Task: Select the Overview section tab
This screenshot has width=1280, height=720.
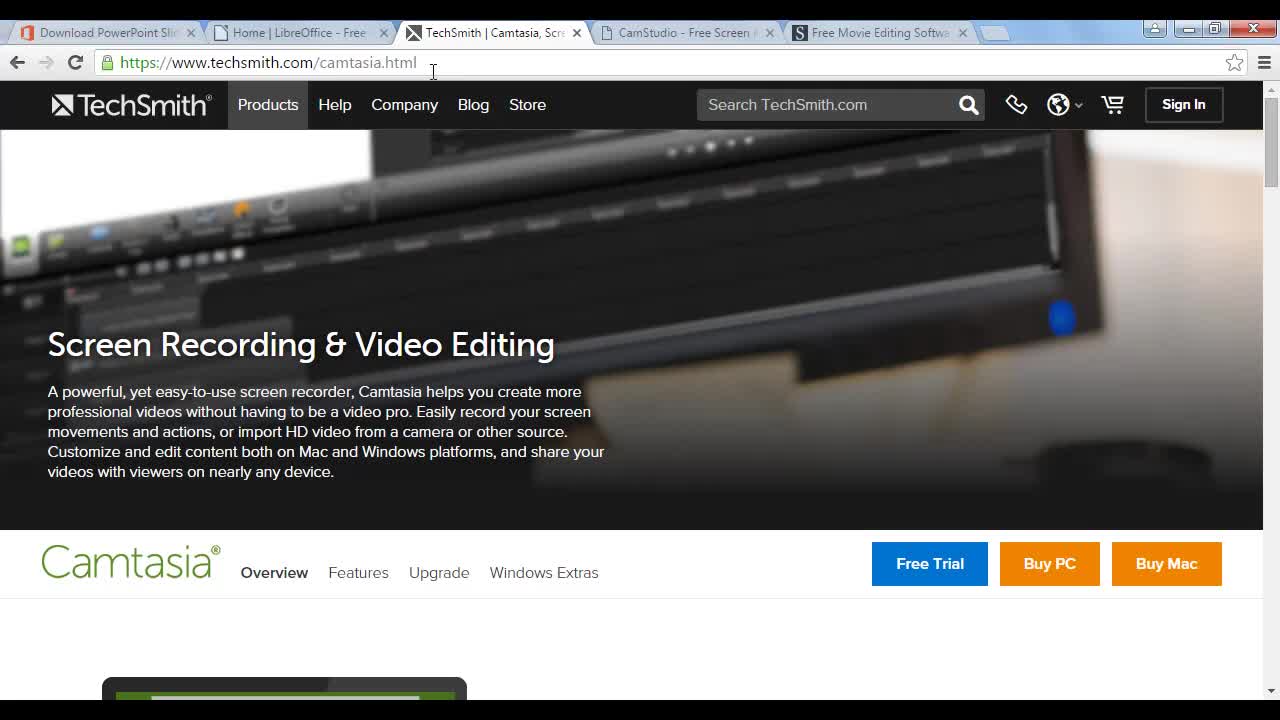Action: [x=274, y=573]
